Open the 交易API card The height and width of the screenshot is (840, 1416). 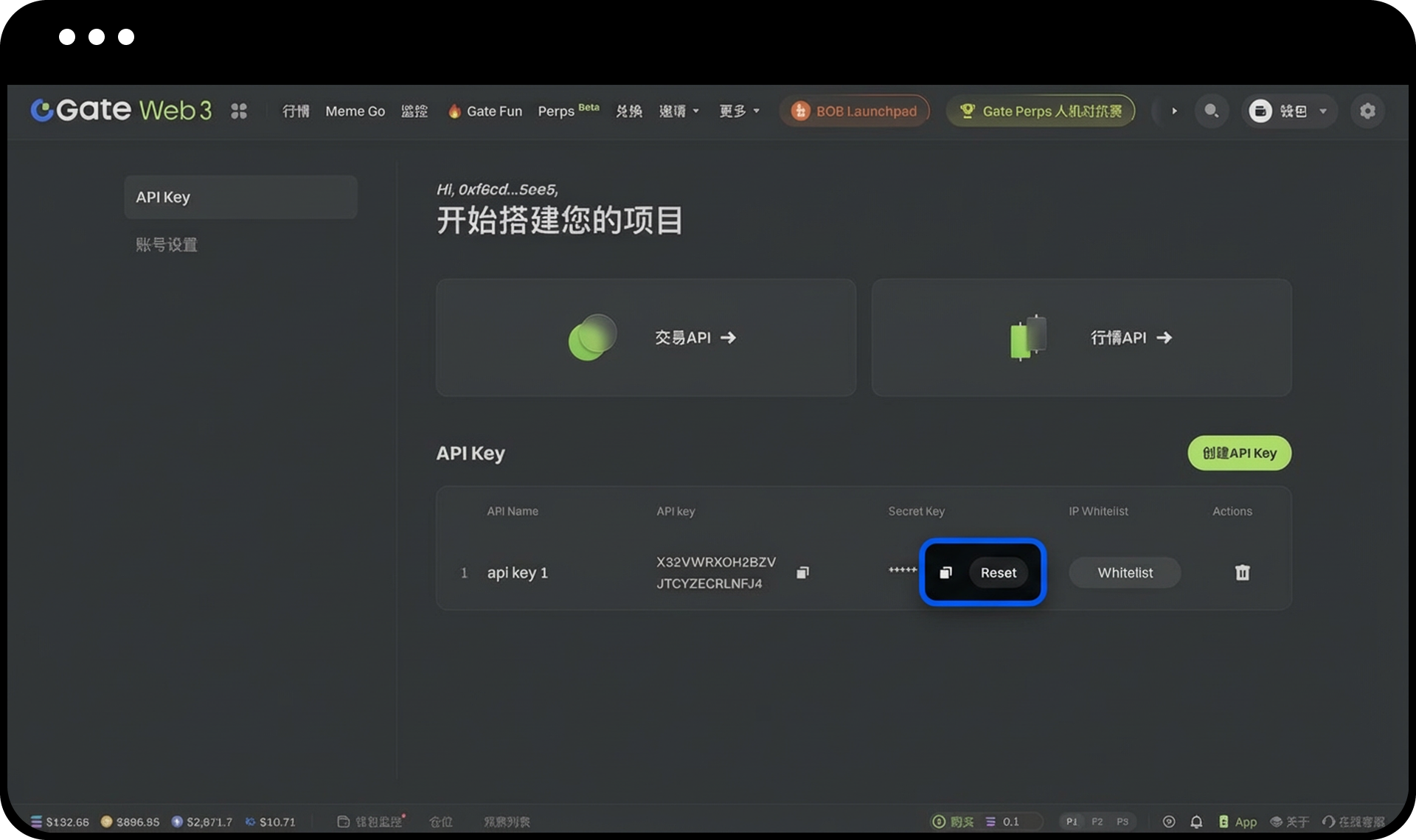[x=646, y=337]
